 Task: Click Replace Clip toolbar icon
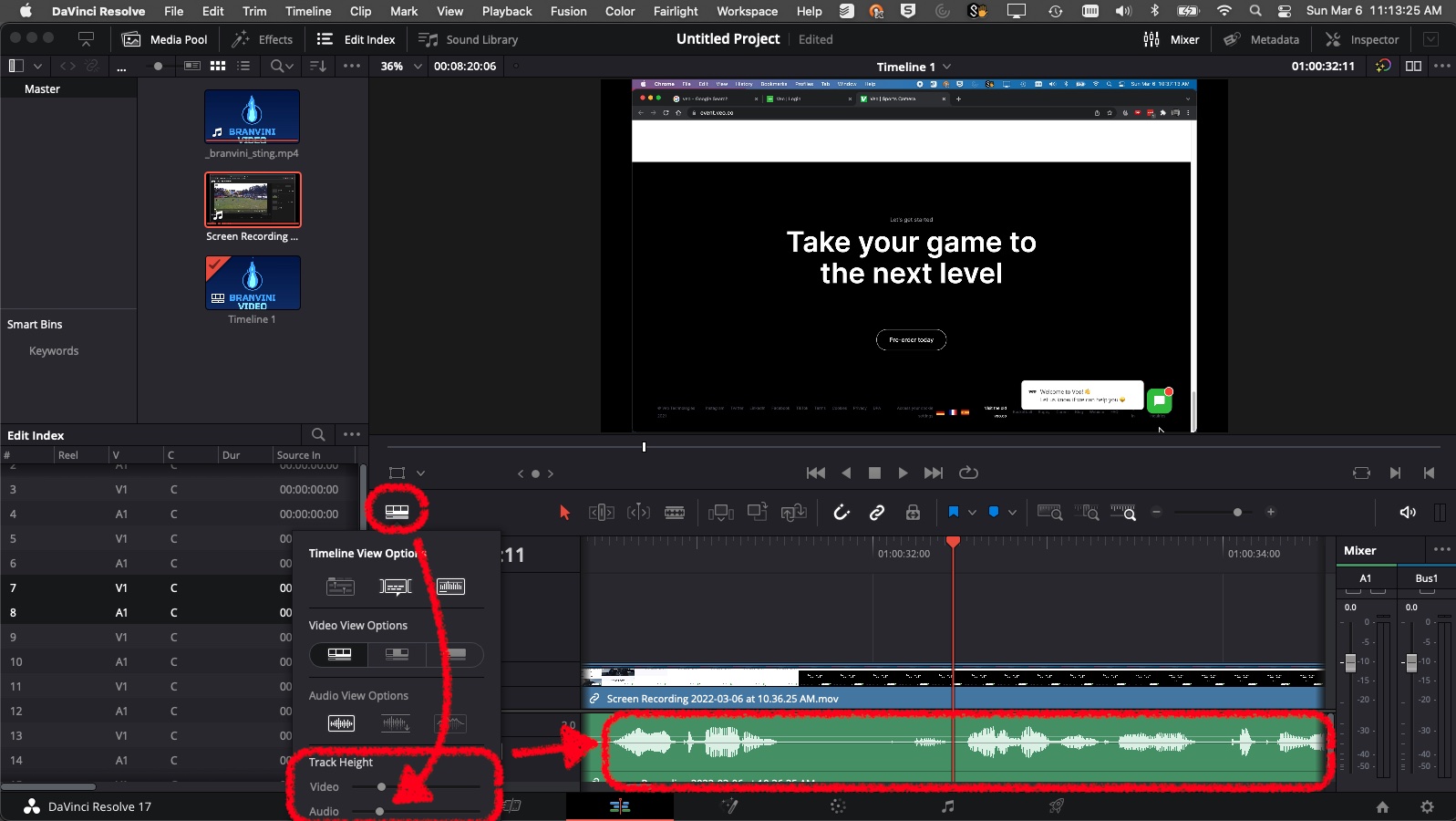(x=794, y=513)
